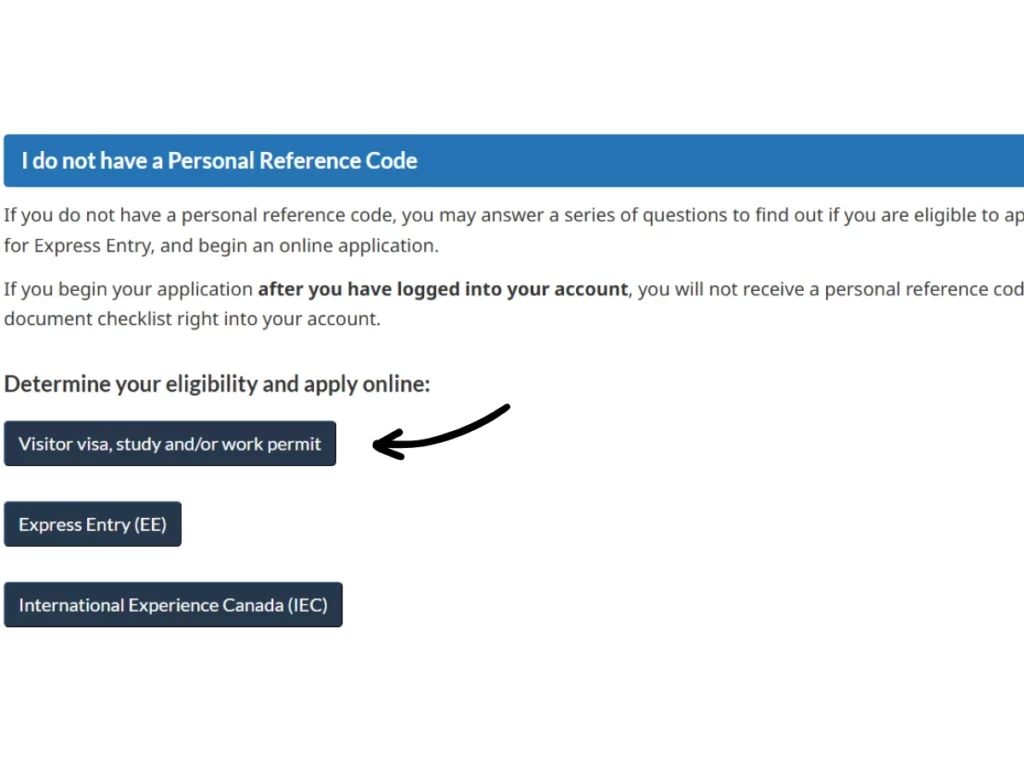This screenshot has width=1024, height=768.
Task: Click the arrowhead pointing at the Visitor visa button
Action: [x=386, y=445]
